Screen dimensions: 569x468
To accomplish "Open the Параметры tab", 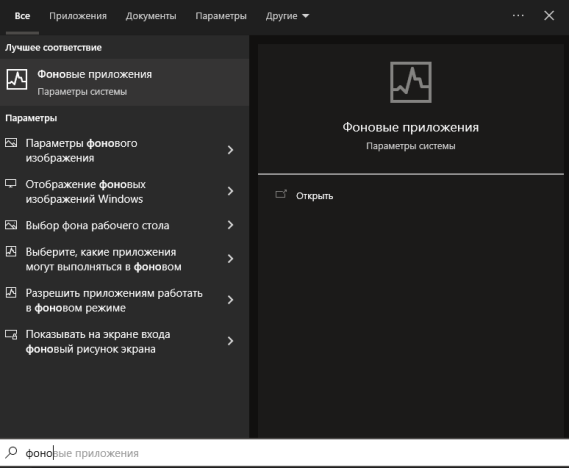I will pos(221,16).
